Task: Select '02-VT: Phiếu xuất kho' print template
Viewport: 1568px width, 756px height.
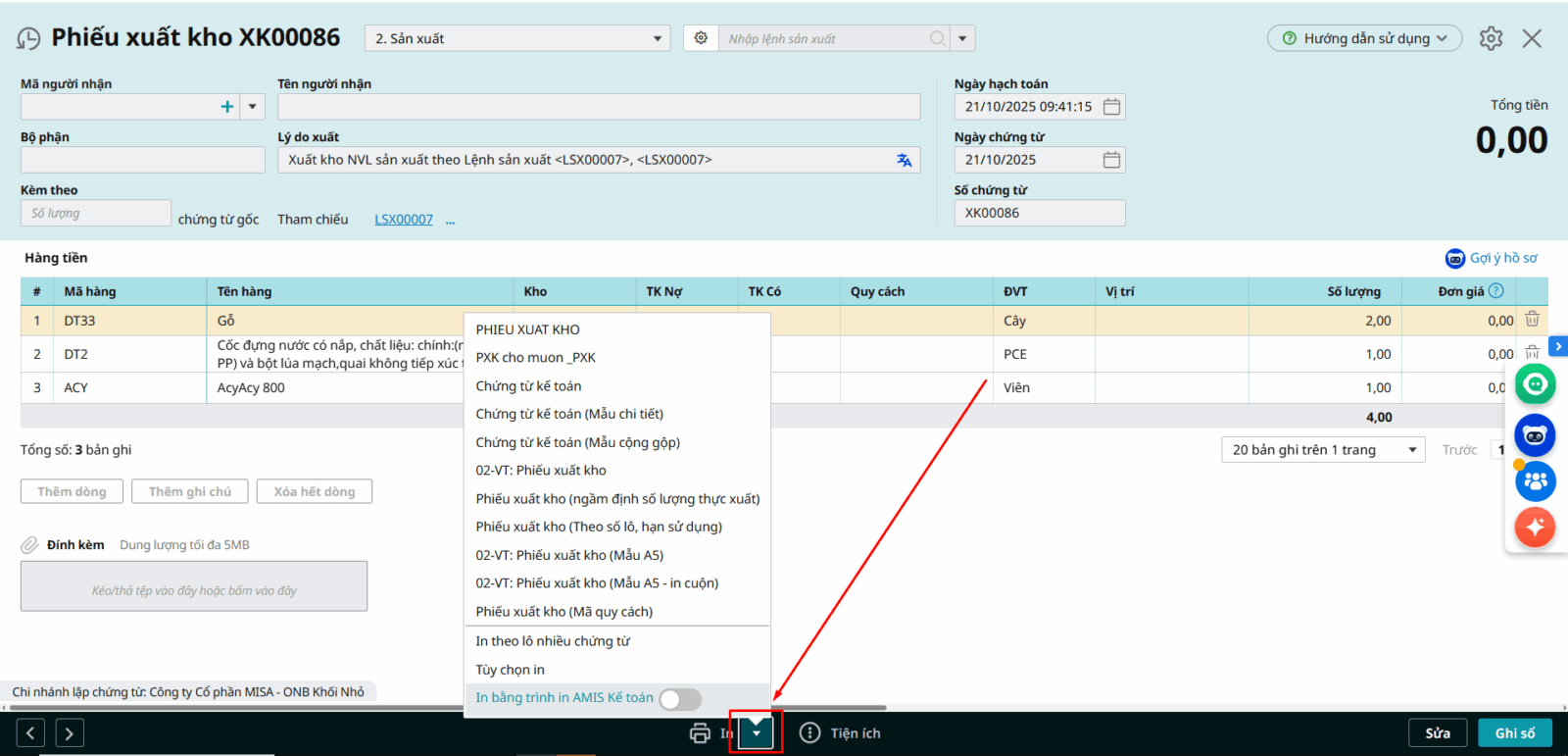Action: pyautogui.click(x=541, y=471)
